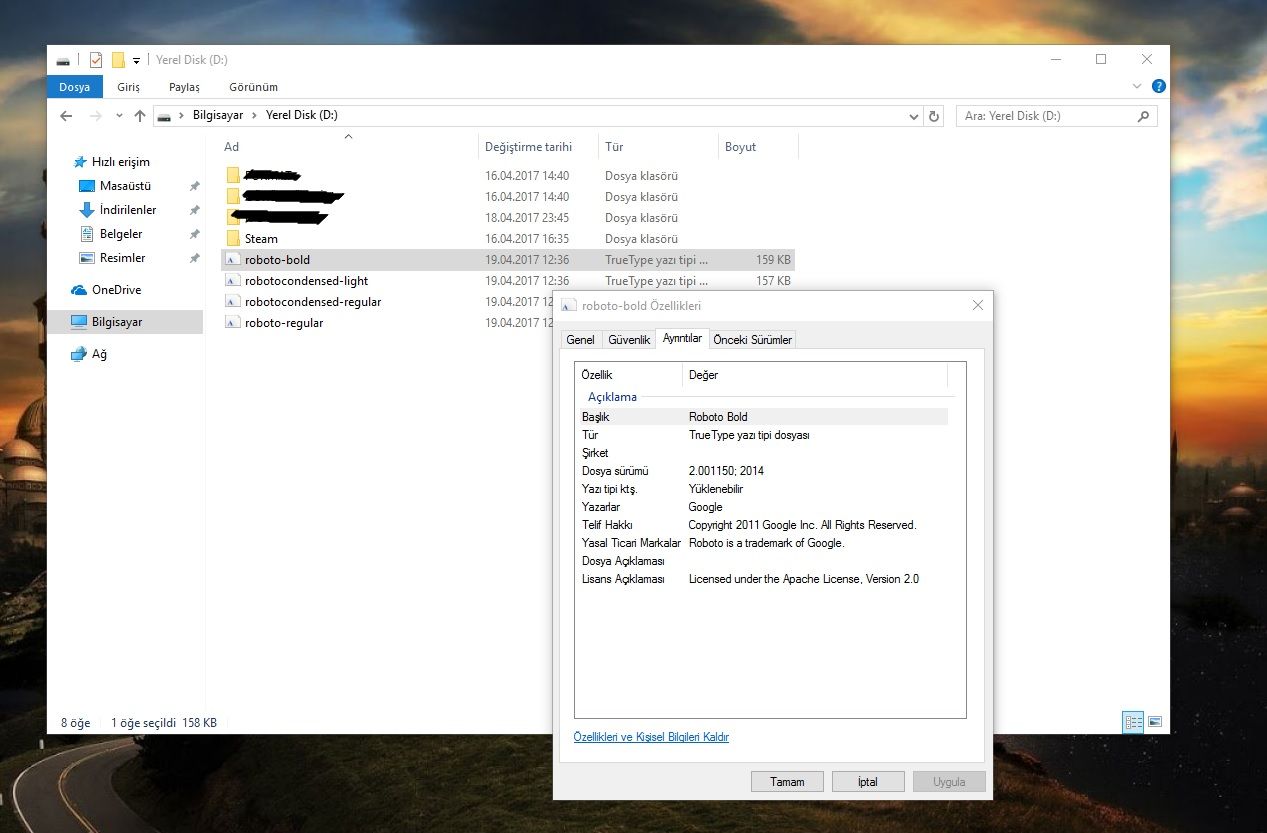Click the font icon of robotocondensed-light
This screenshot has width=1267, height=833.
coord(233,281)
